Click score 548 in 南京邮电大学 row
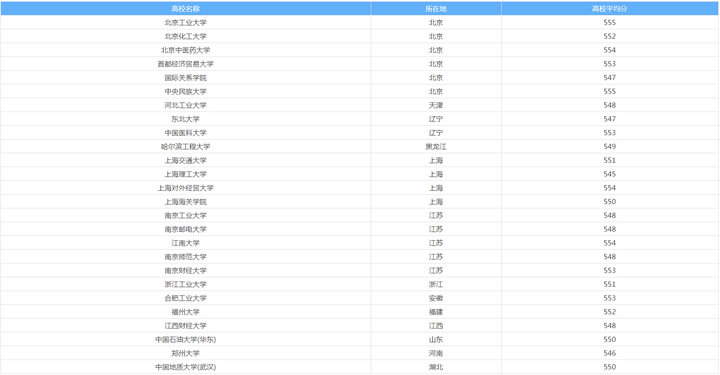 tap(609, 229)
